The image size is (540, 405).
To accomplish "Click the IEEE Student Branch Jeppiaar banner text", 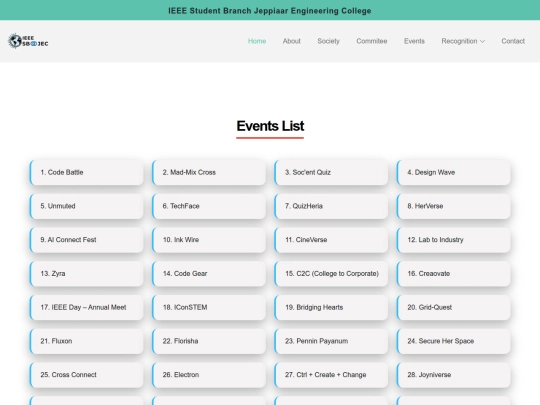I will point(270,11).
